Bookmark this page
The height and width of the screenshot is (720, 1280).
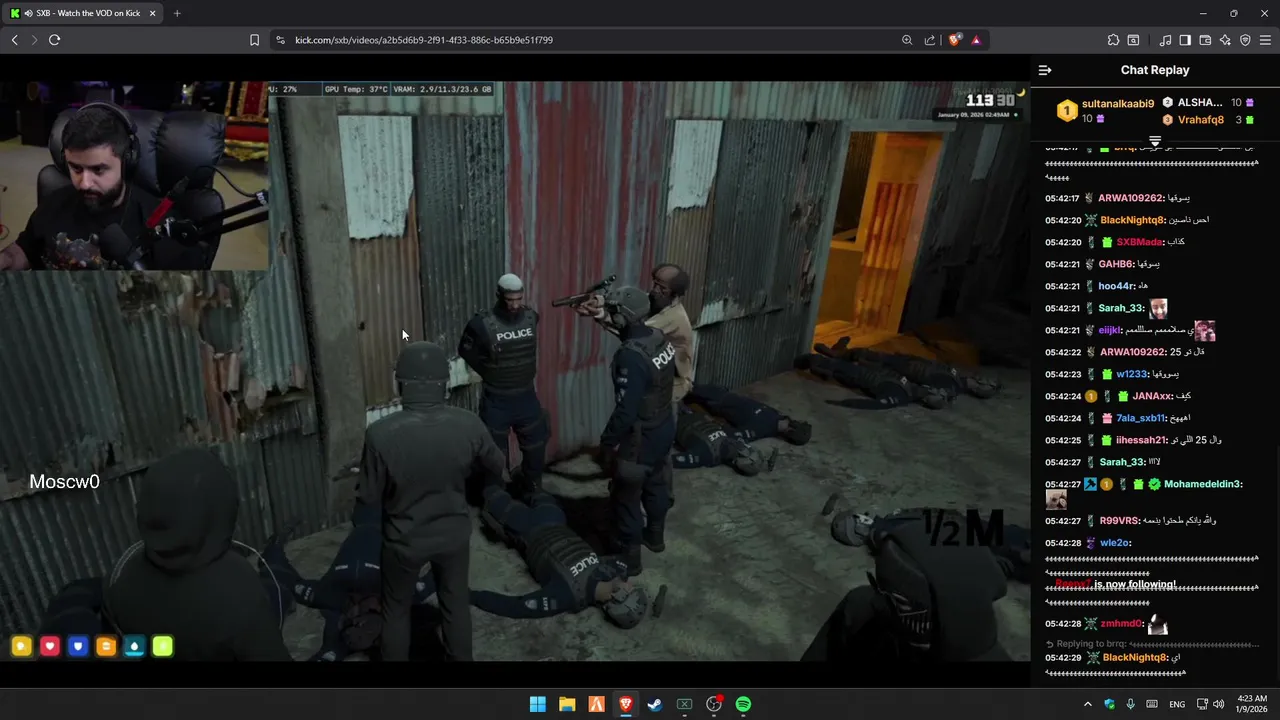coord(254,40)
